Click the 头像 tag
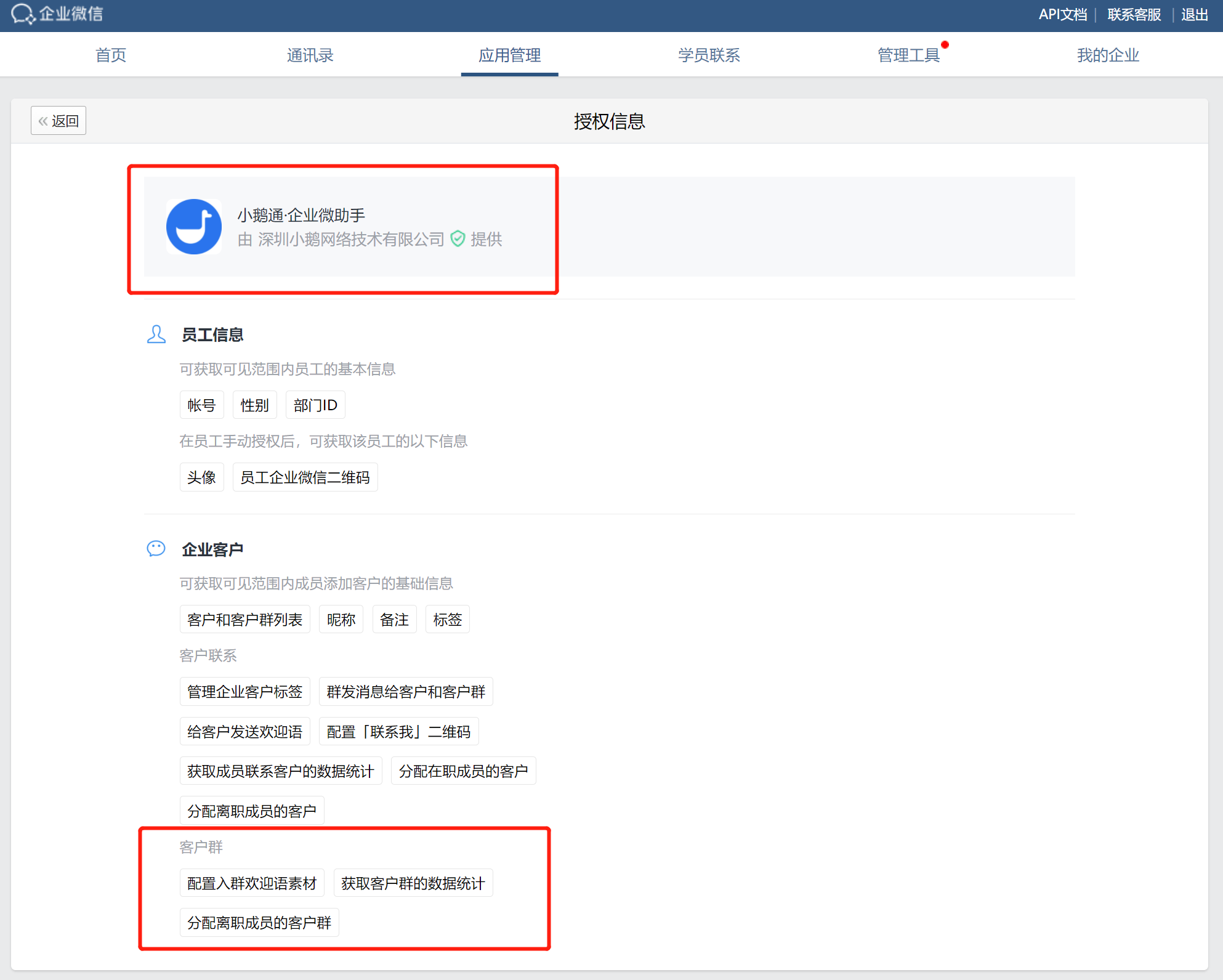The width and height of the screenshot is (1223, 980). 202,477
